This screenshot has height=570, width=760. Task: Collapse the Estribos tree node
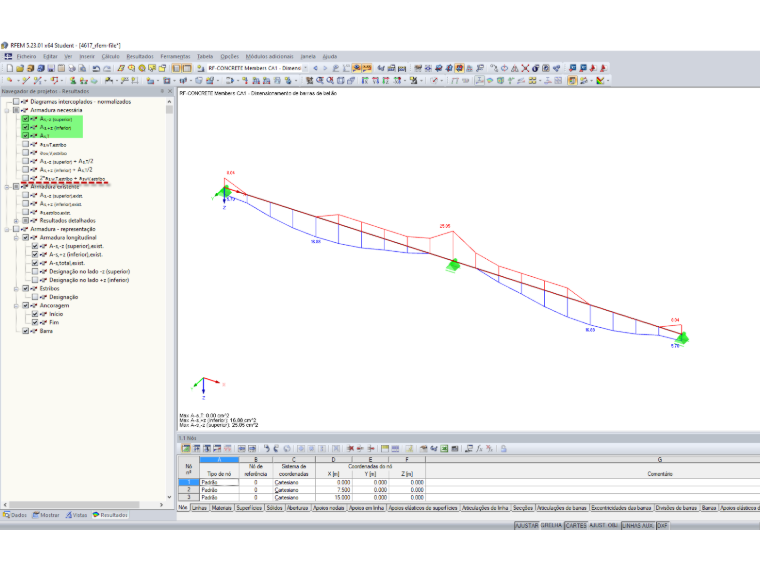pyautogui.click(x=16, y=288)
